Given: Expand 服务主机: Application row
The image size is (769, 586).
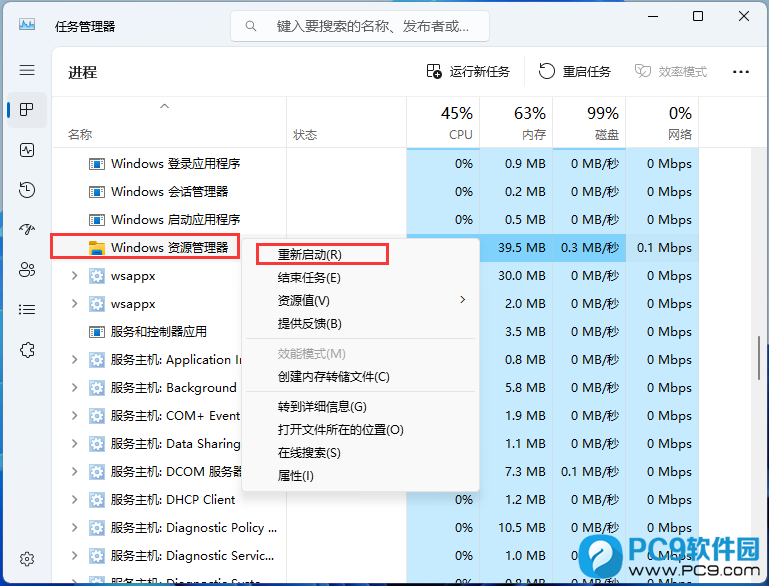Looking at the screenshot, I should click(x=74, y=359).
